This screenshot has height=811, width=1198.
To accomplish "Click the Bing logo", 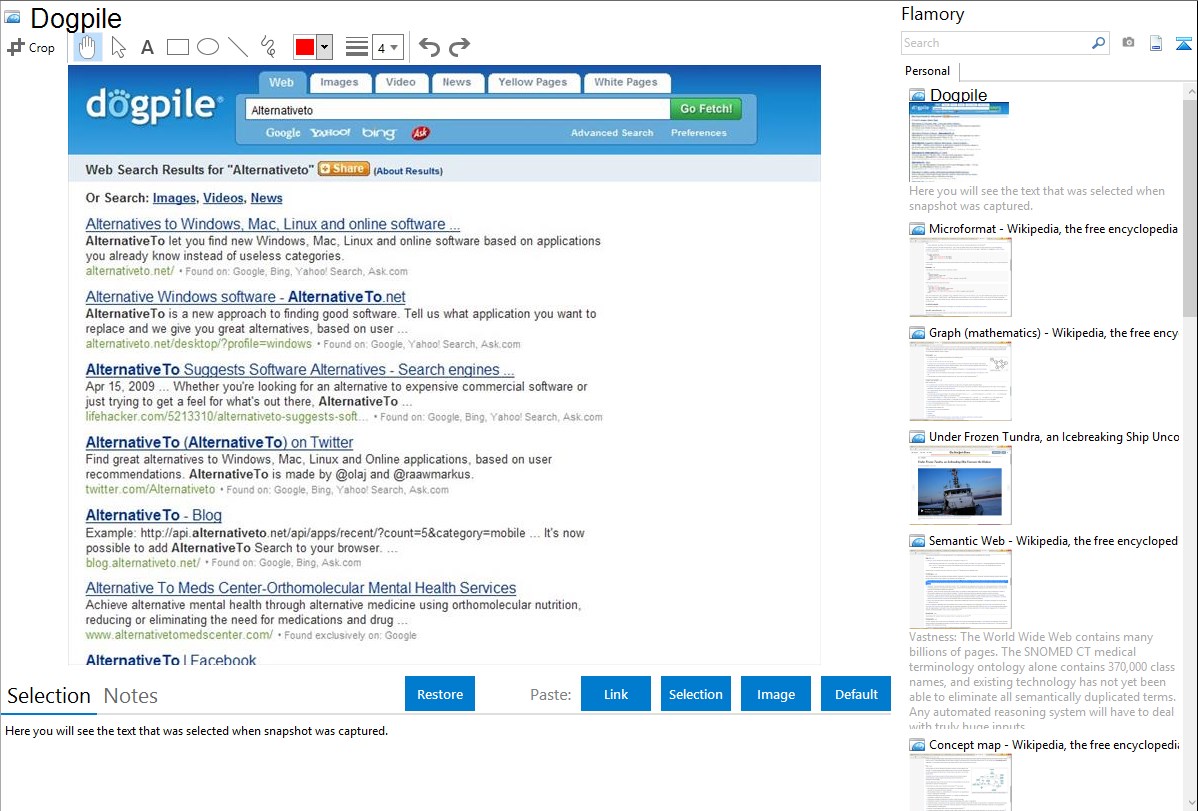I will coord(379,133).
